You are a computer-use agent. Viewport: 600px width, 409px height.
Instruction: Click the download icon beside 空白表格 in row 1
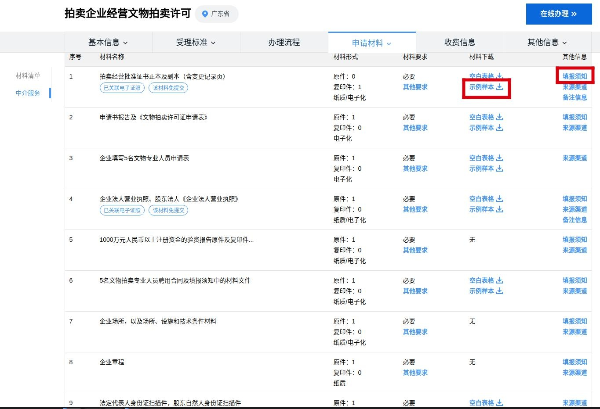(499, 76)
